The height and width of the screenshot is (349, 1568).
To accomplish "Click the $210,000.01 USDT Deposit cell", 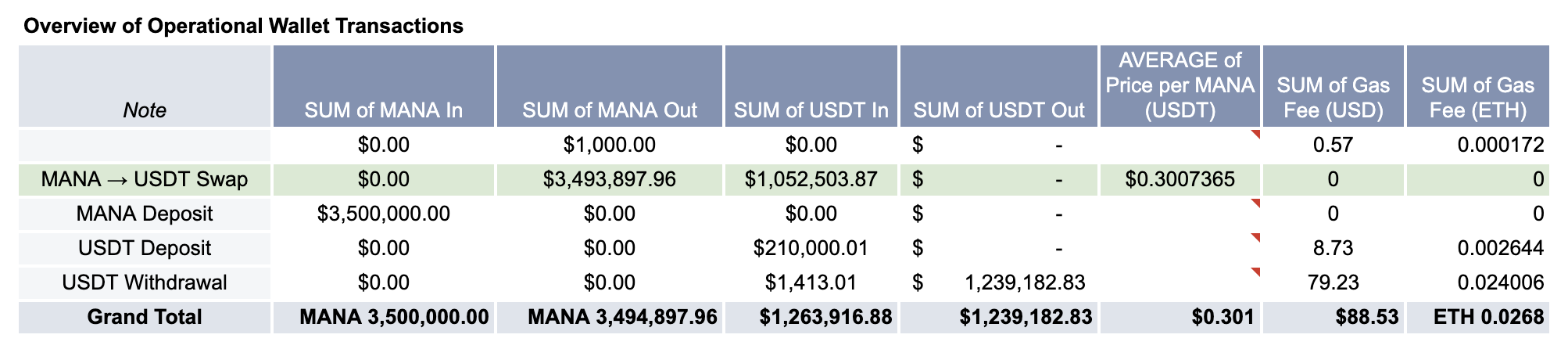I will point(811,248).
